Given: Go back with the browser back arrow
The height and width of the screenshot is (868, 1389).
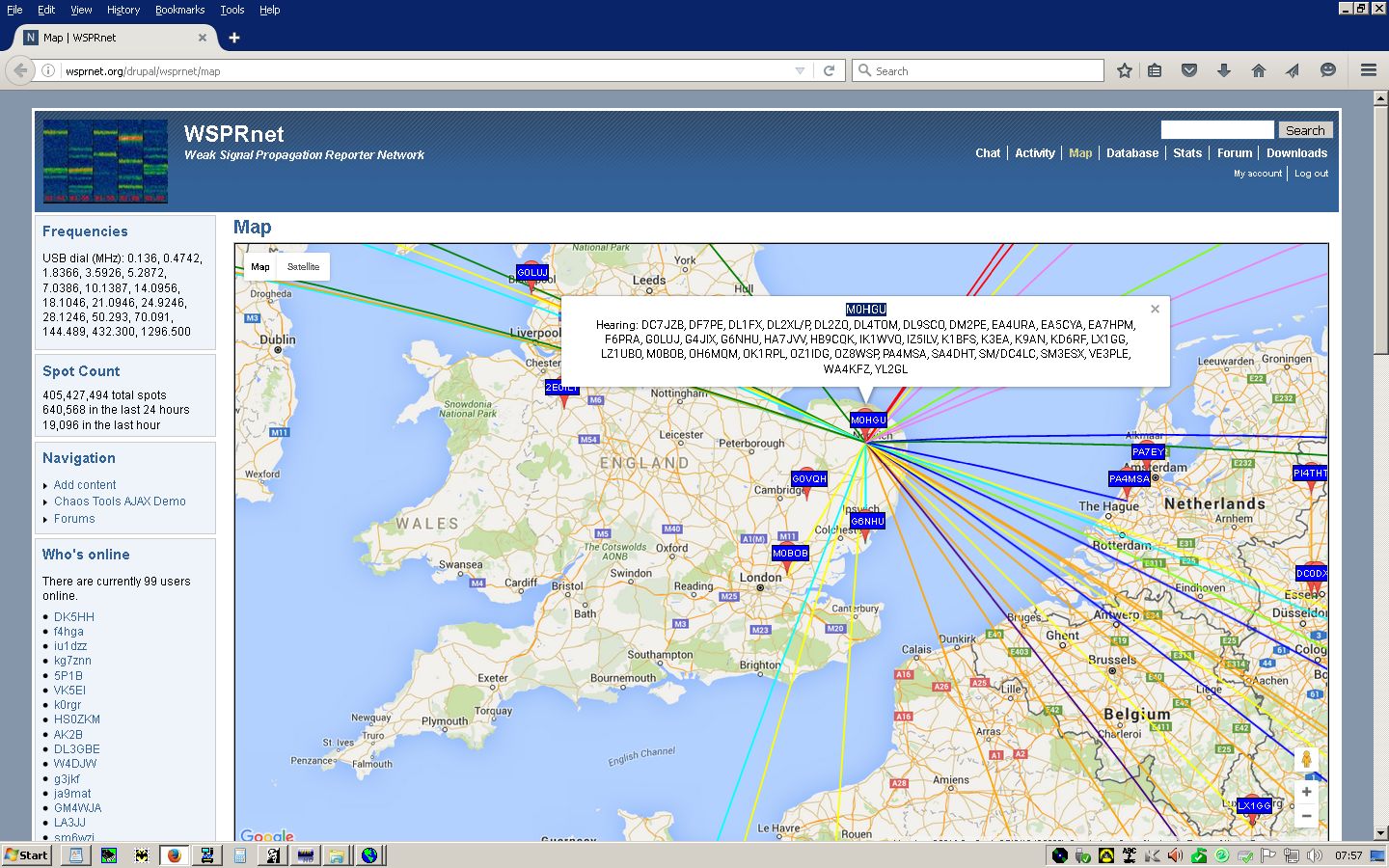Looking at the screenshot, I should [20, 70].
